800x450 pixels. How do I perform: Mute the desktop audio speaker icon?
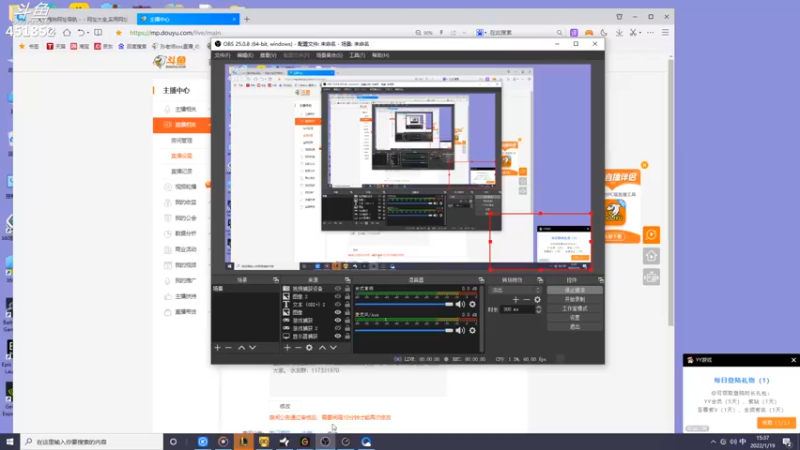point(460,304)
